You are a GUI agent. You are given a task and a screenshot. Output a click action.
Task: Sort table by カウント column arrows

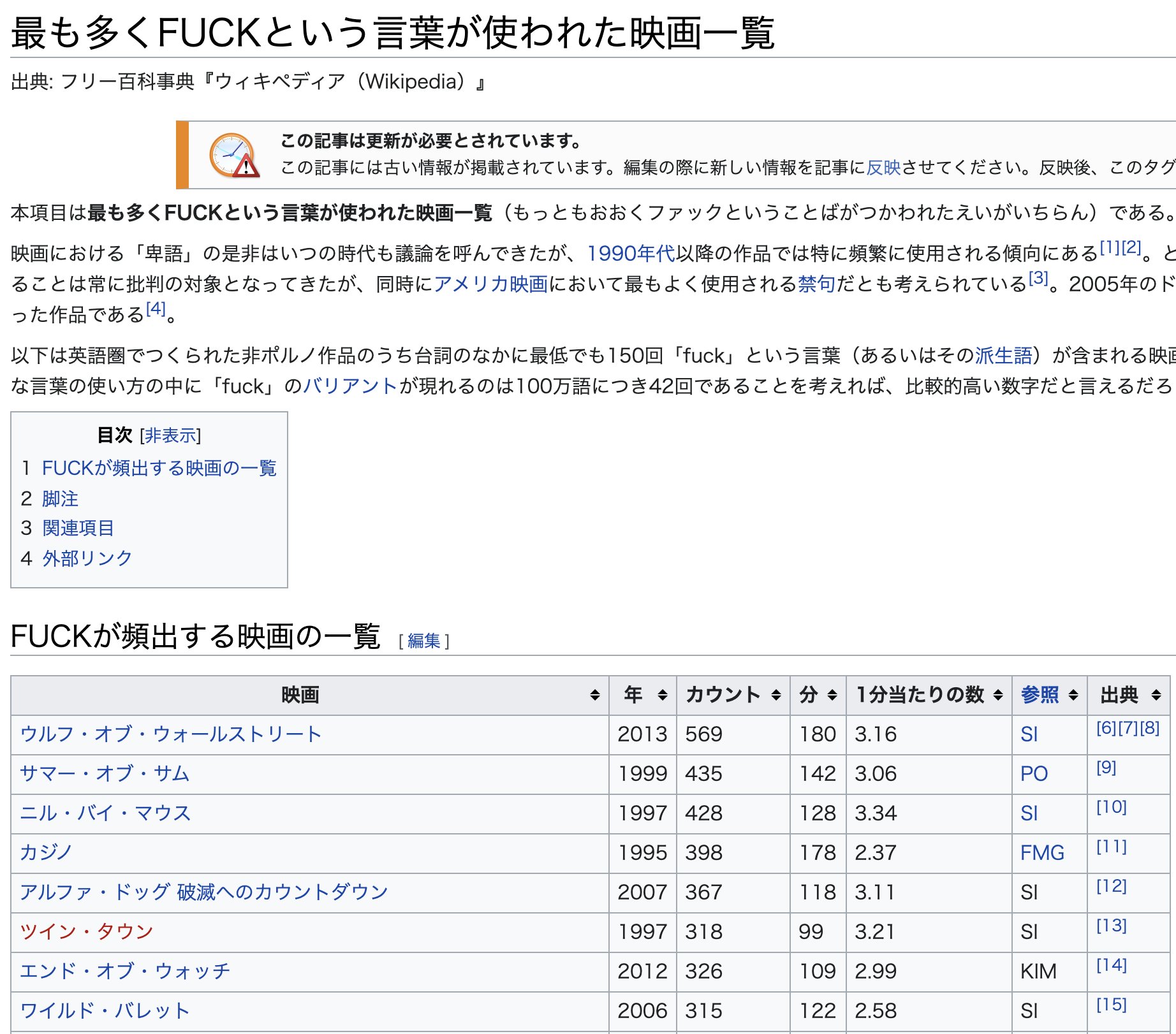click(x=776, y=695)
